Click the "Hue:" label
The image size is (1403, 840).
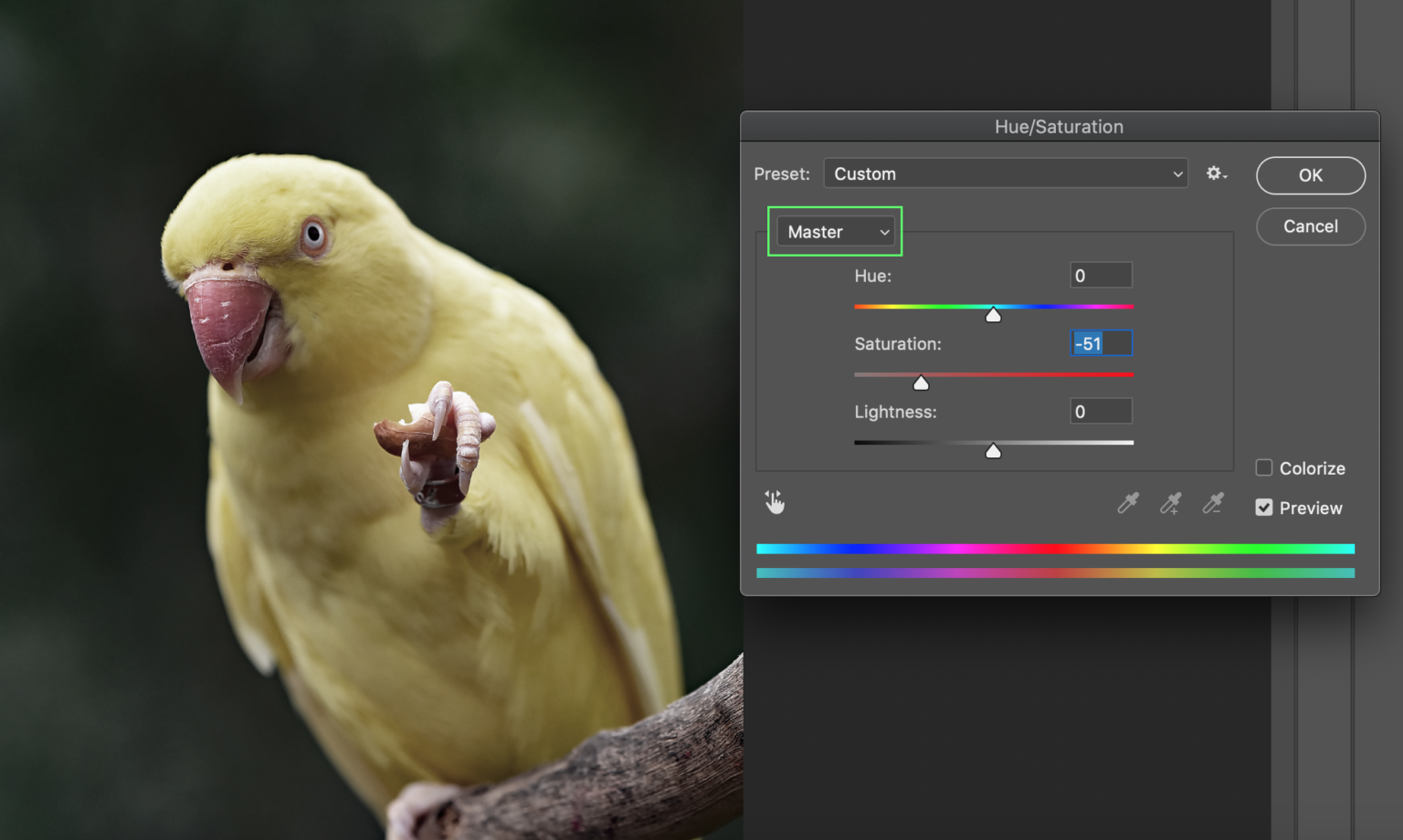873,276
